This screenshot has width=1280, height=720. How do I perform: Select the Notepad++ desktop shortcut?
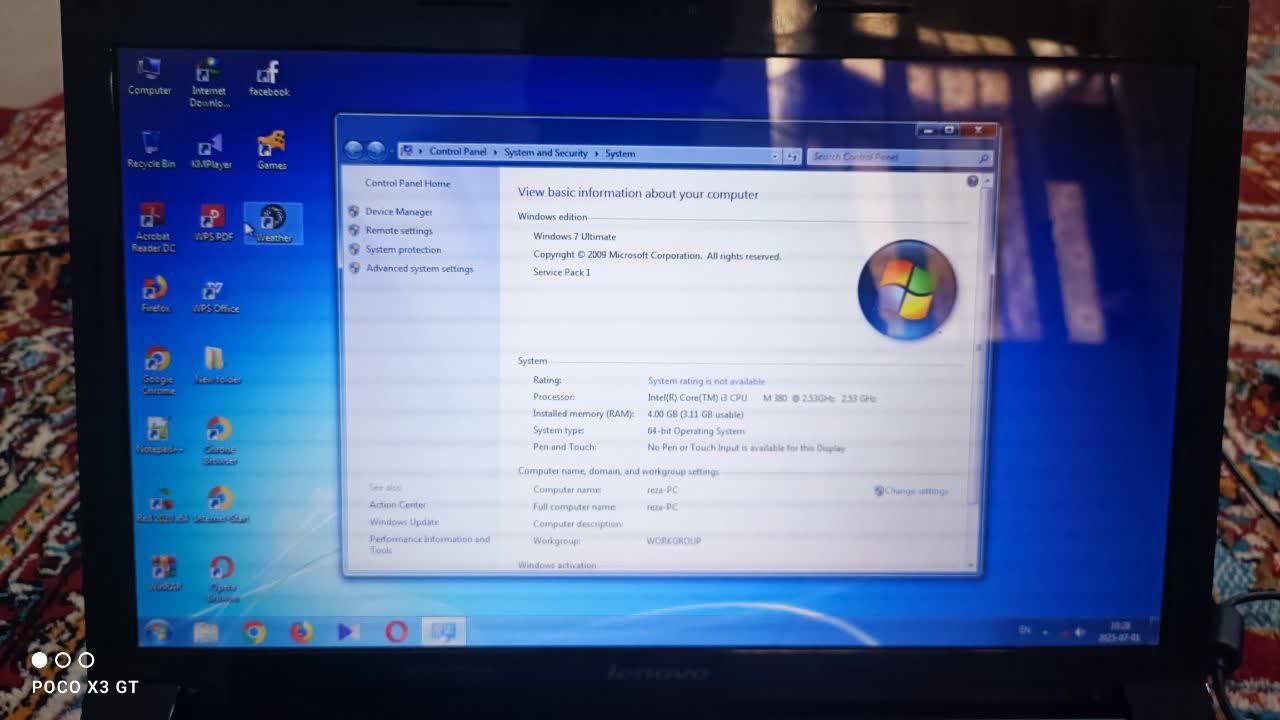159,436
